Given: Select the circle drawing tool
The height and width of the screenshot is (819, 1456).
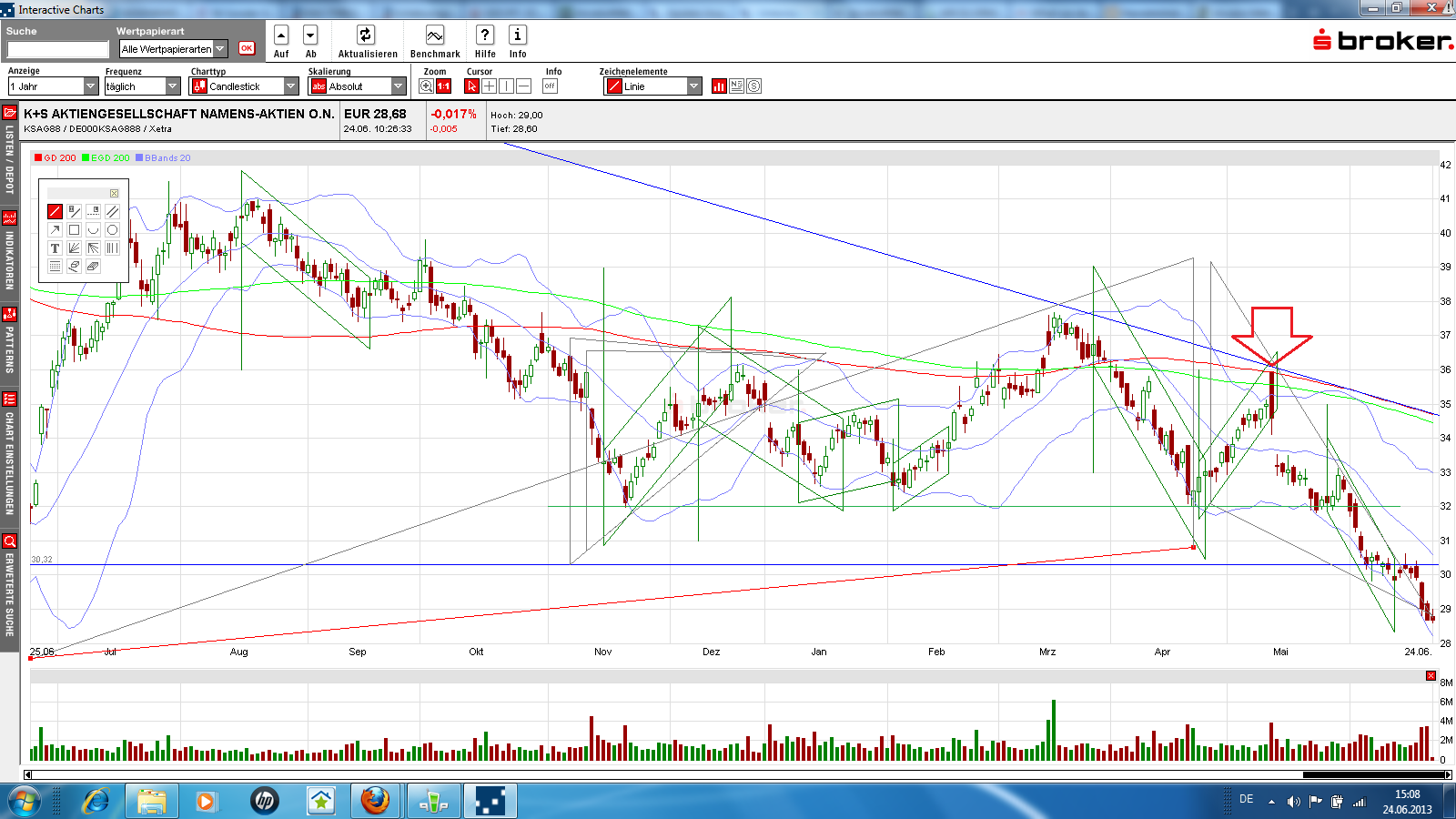Looking at the screenshot, I should [x=112, y=230].
